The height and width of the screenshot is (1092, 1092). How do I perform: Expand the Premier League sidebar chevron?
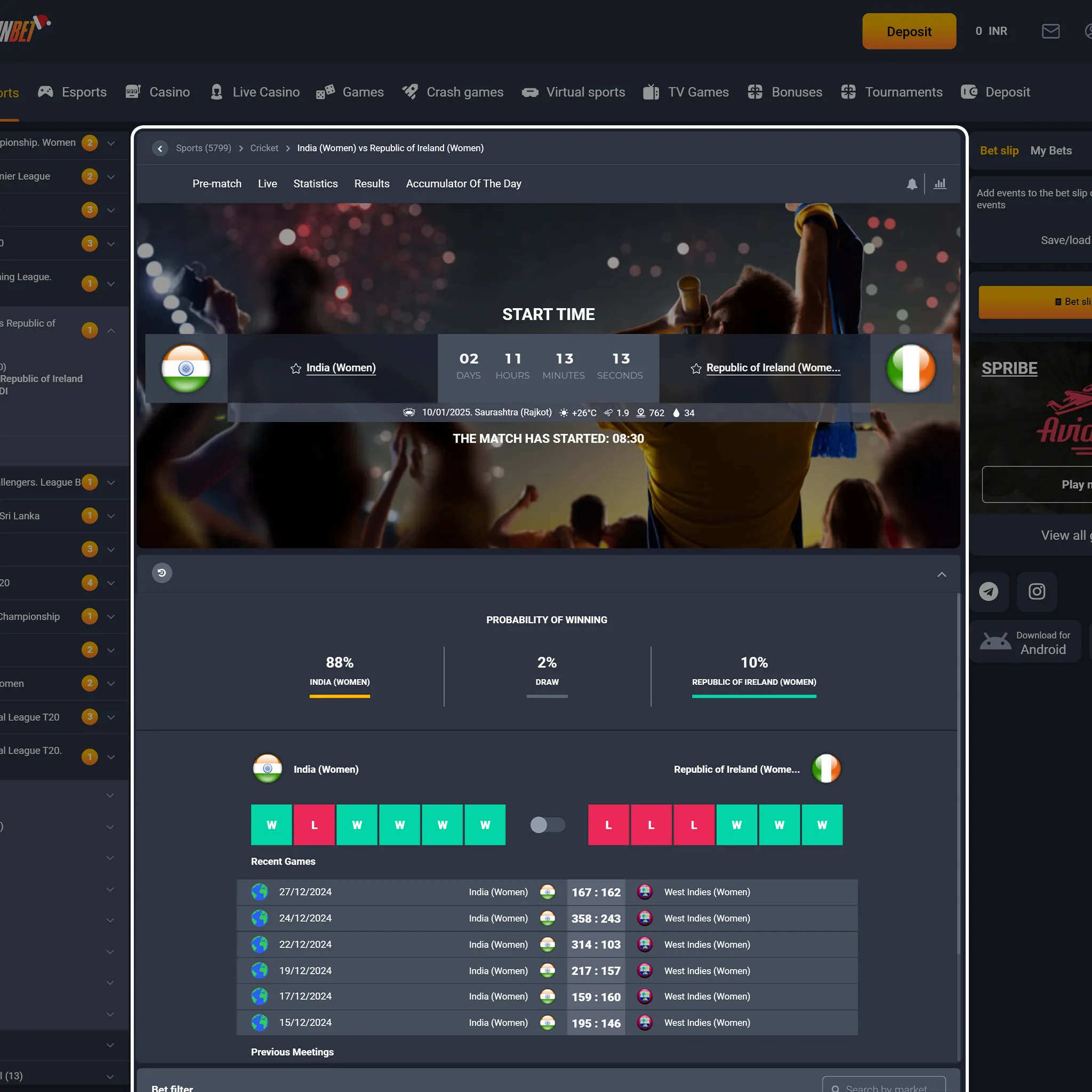[111, 177]
